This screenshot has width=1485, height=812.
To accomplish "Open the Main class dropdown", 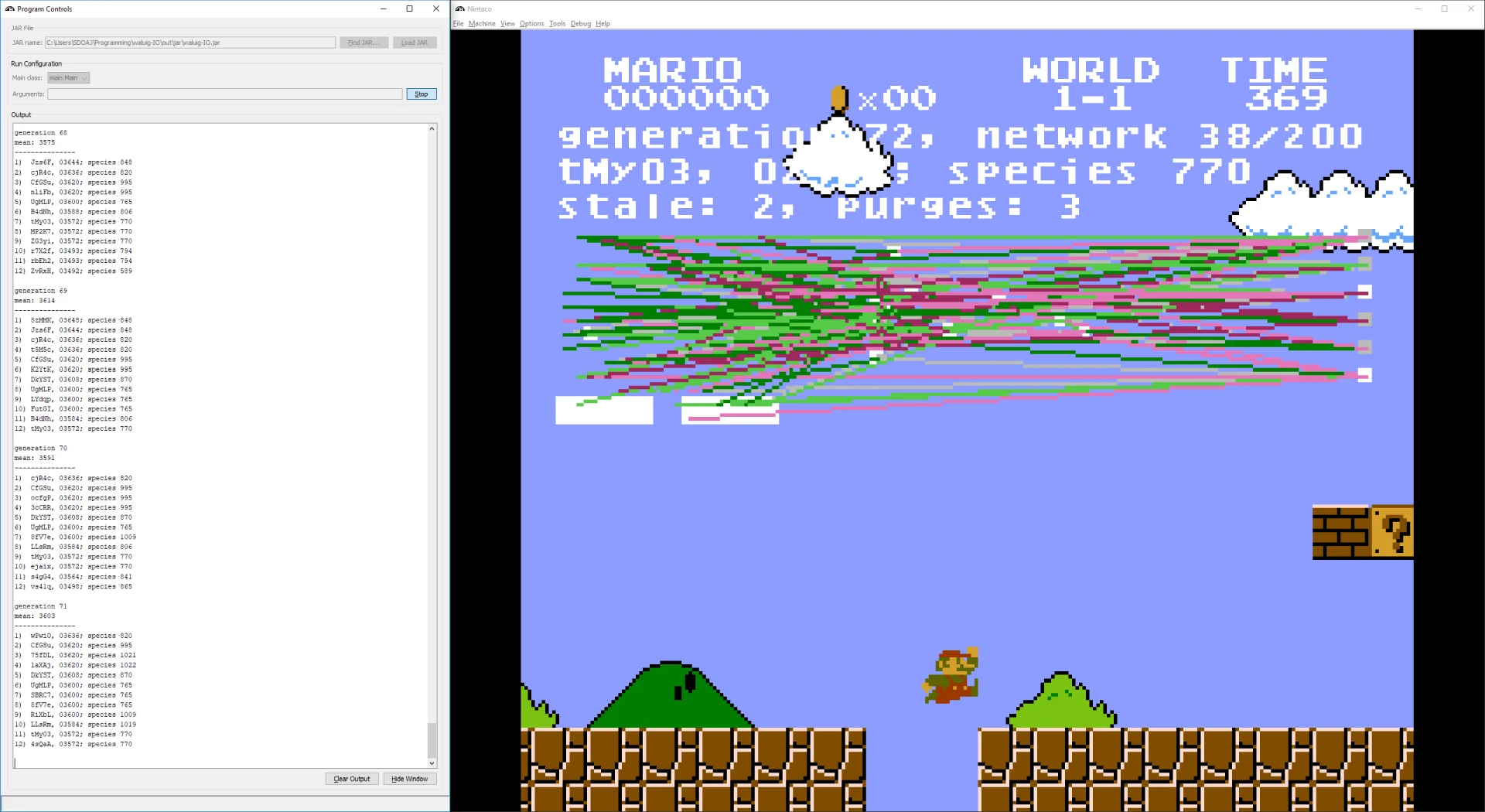I will pyautogui.click(x=69, y=78).
